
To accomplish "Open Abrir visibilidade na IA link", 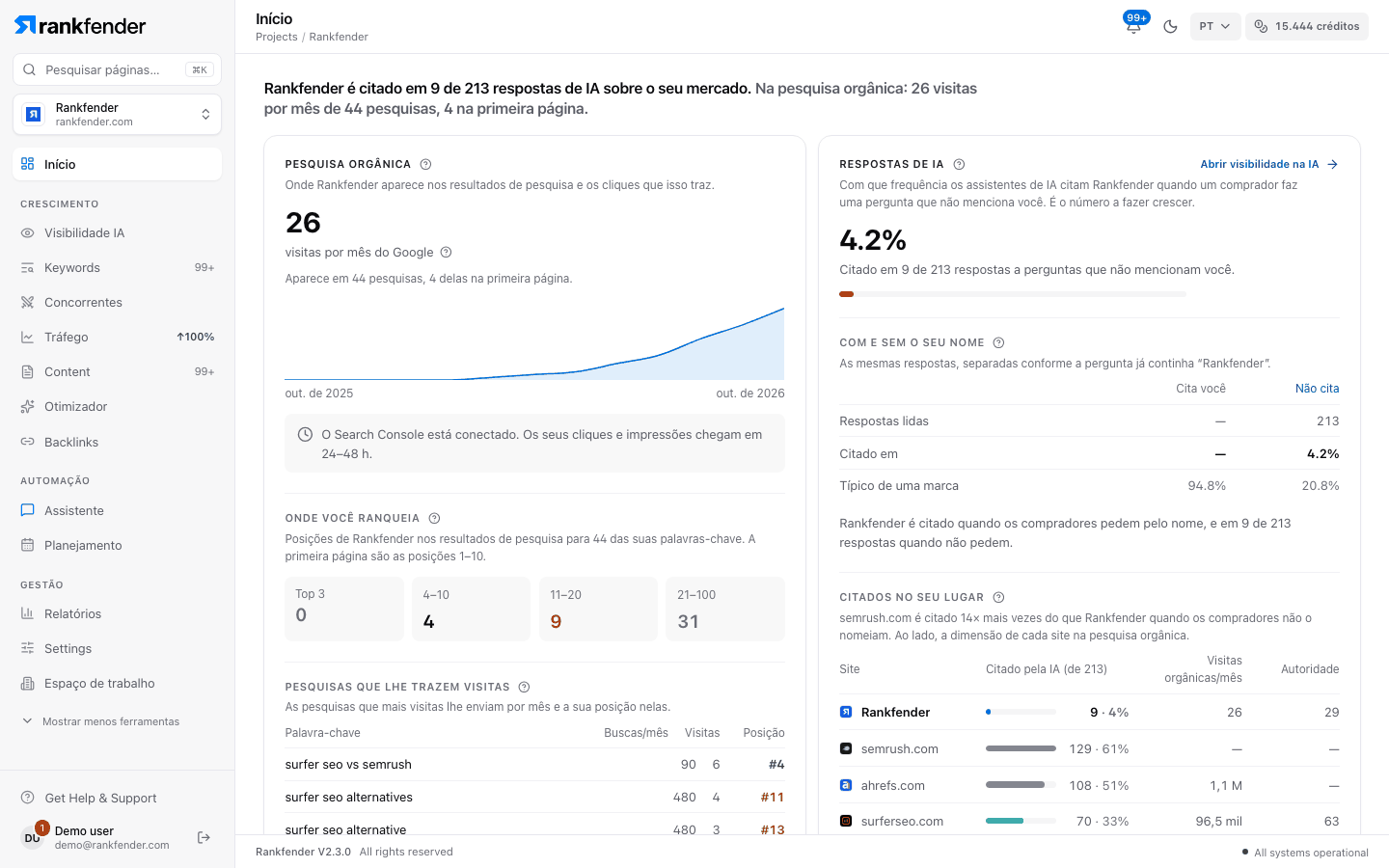I will (x=1269, y=164).
